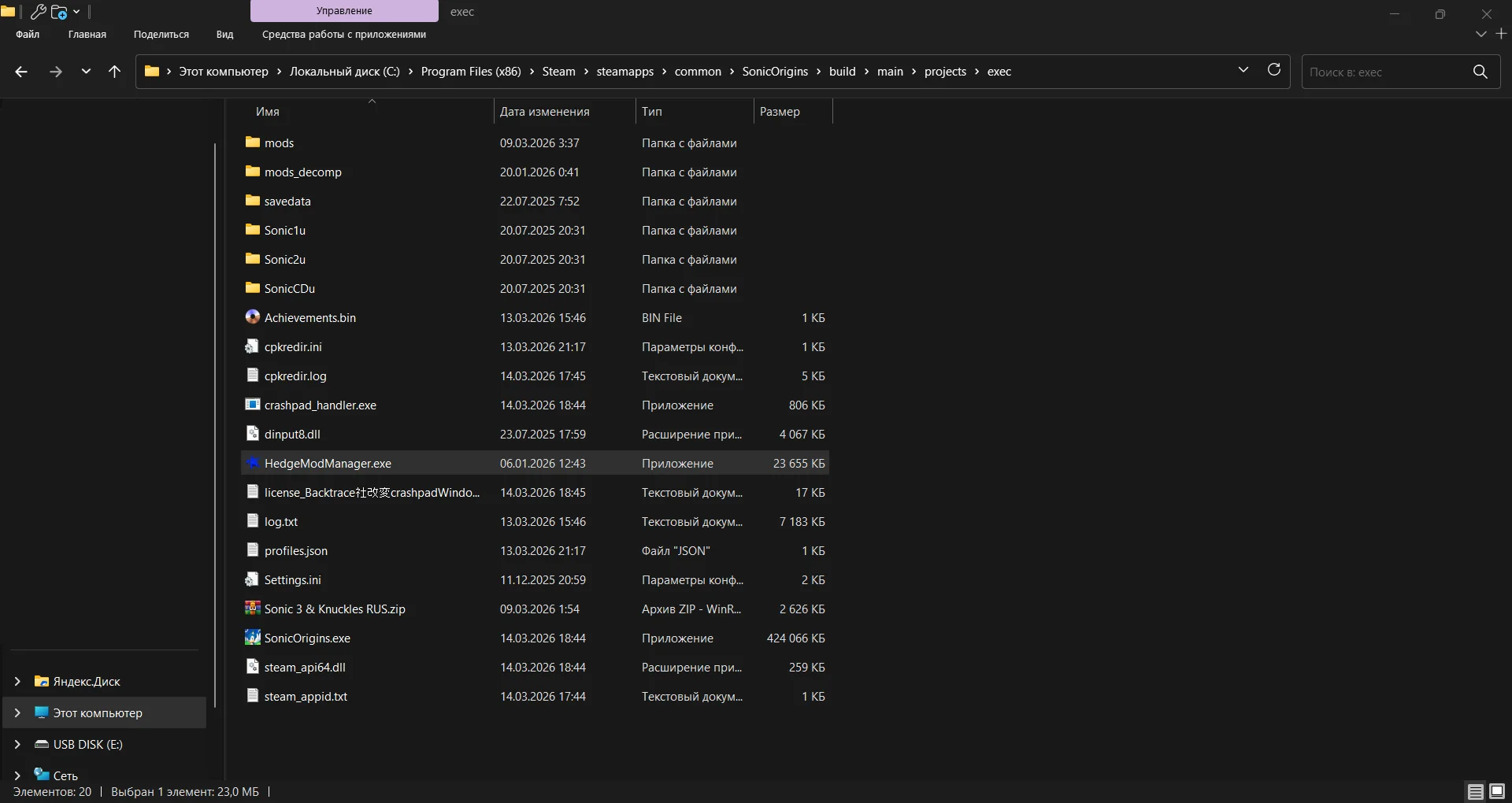Expand Яндекс.Диск in navigation pane
This screenshot has height=803, width=1512.
click(17, 681)
